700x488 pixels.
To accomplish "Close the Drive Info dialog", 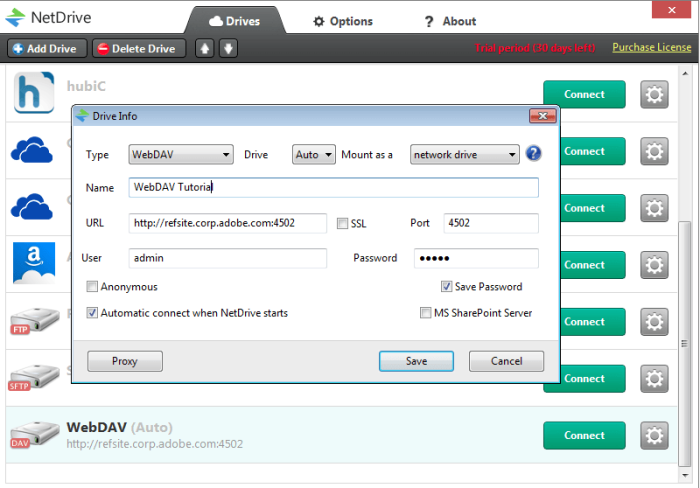I will coord(542,116).
